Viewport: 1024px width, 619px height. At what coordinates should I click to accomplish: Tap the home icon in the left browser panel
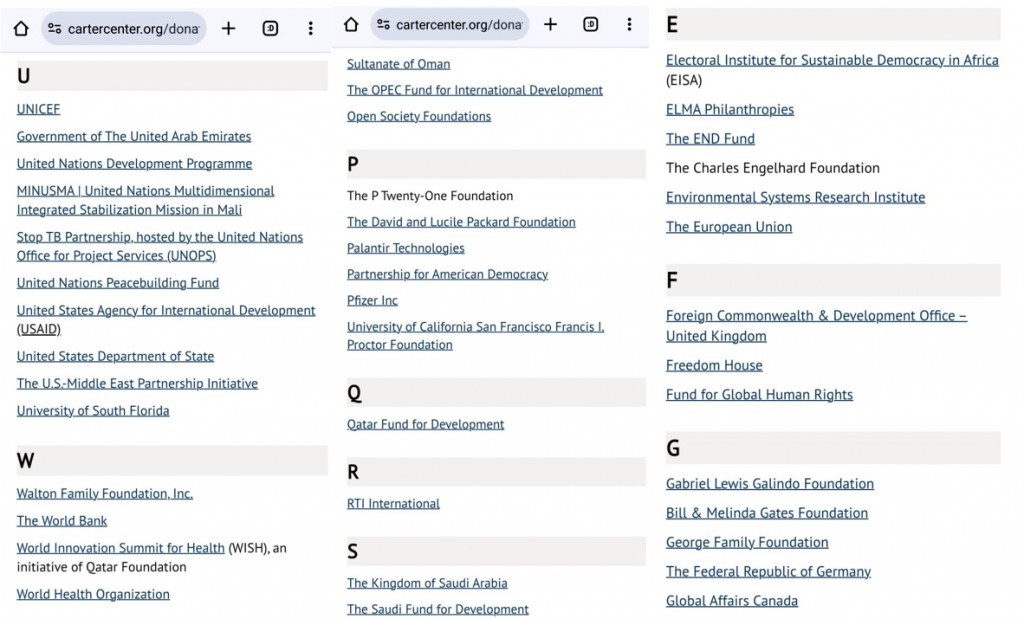(21, 29)
